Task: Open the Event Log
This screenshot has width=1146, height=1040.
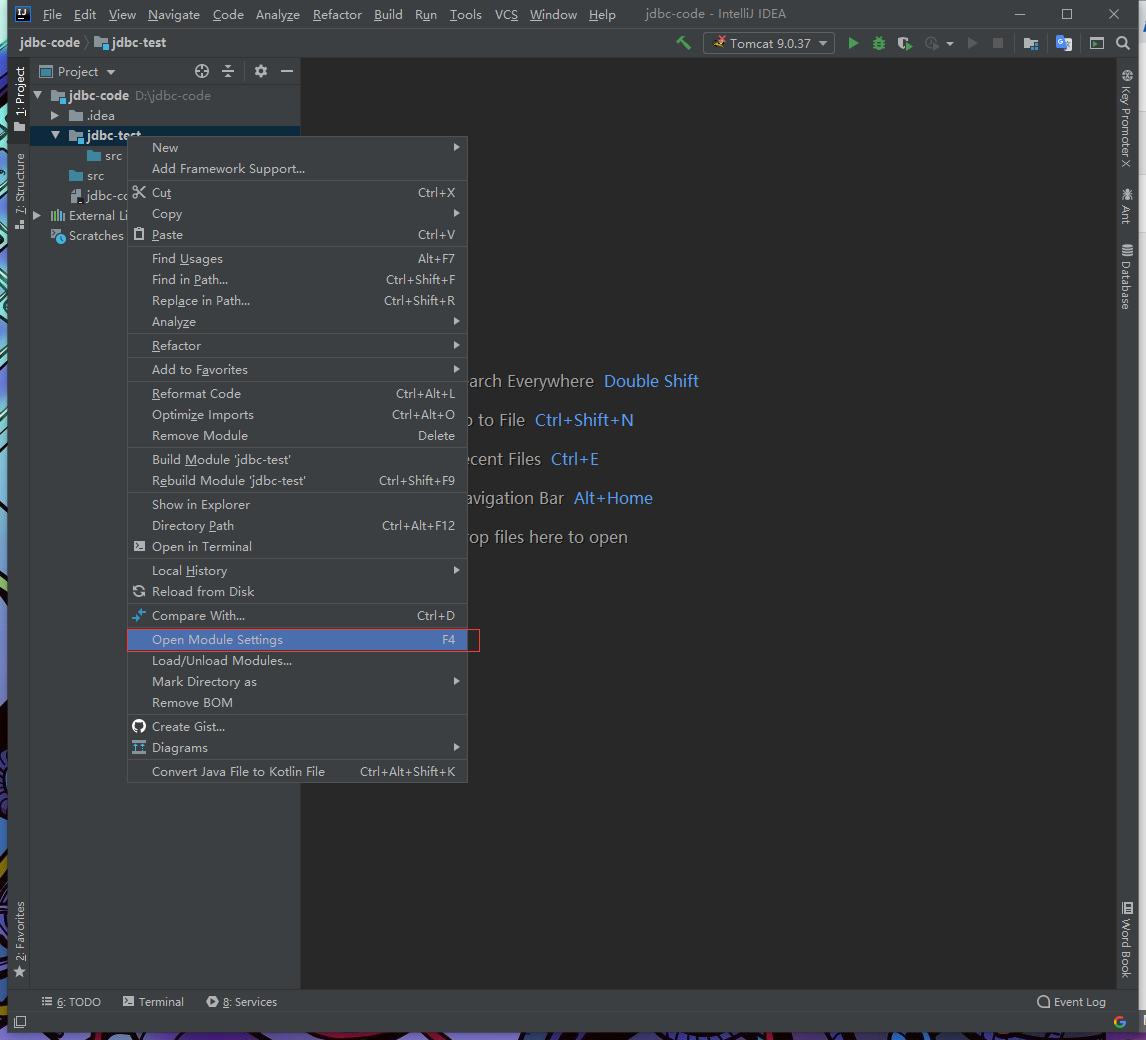Action: click(1071, 1001)
